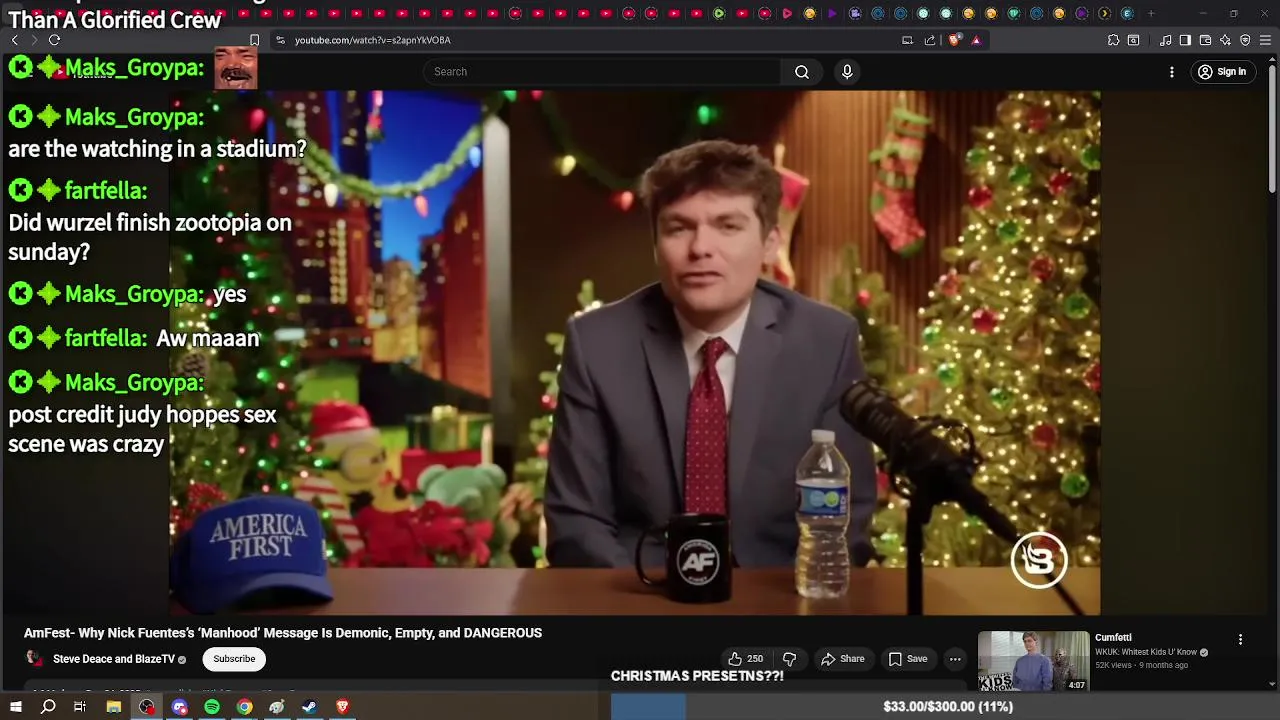1280x720 pixels.
Task: Click the video player to pause
Action: (x=634, y=352)
